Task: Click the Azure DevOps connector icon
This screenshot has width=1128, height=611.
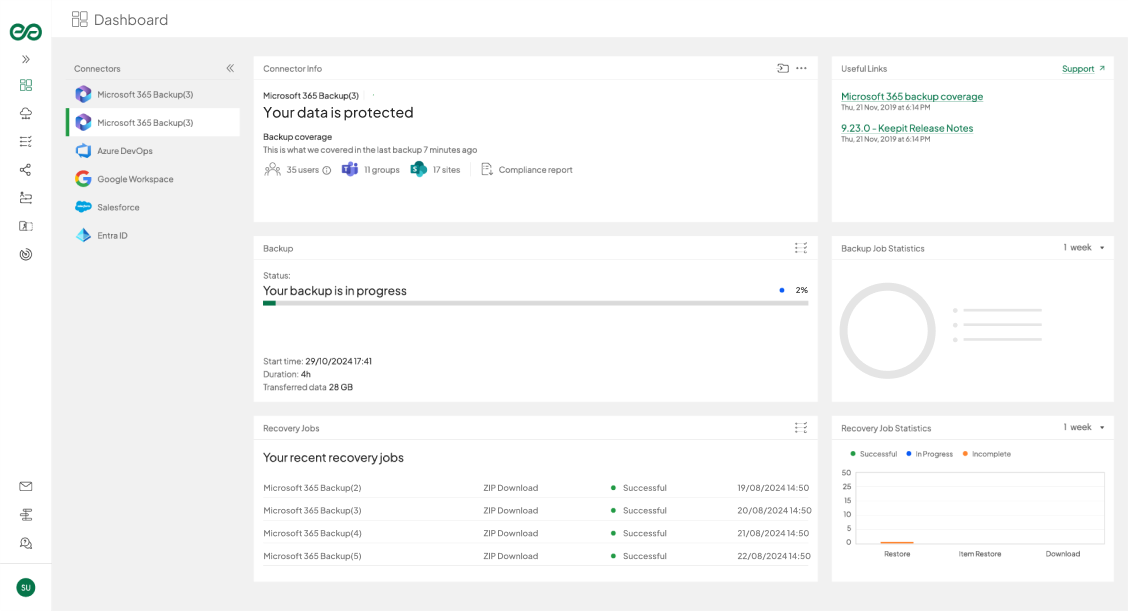Action: (83, 150)
